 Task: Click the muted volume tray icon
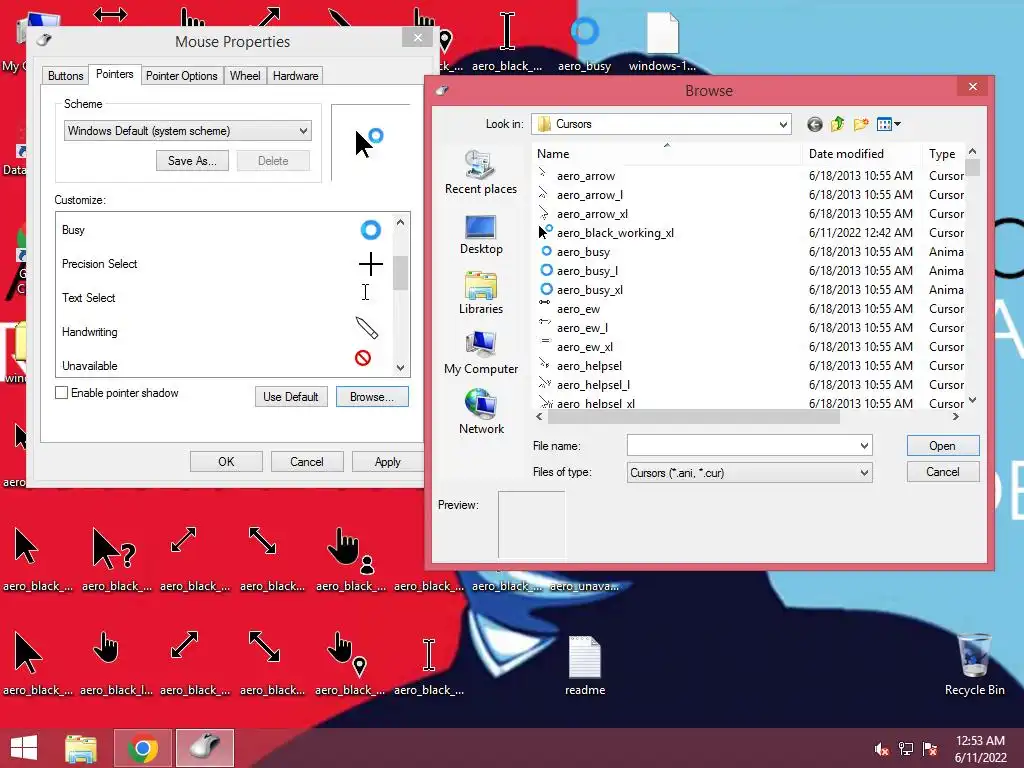coord(881,749)
